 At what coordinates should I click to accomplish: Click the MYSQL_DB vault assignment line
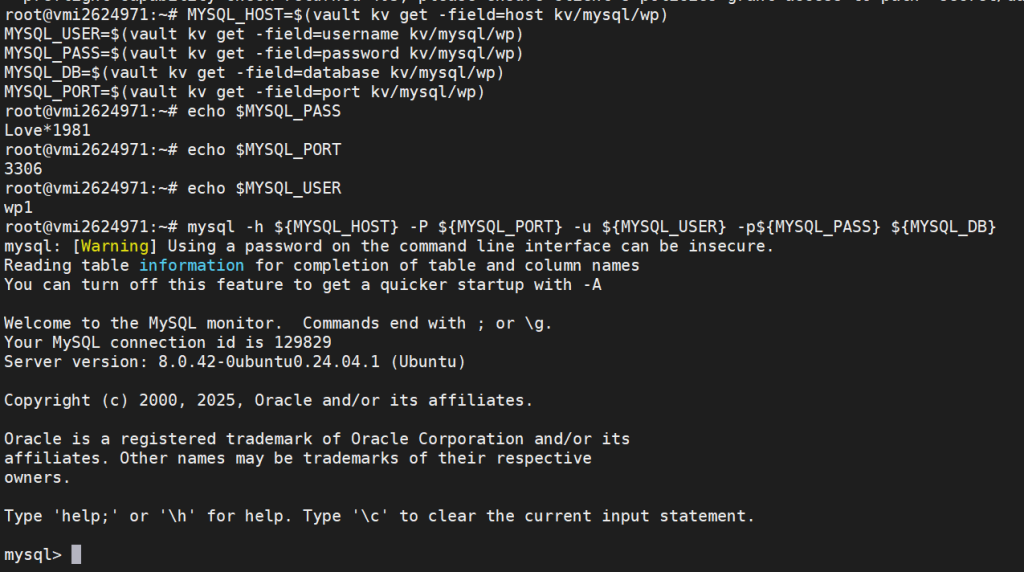tap(254, 72)
